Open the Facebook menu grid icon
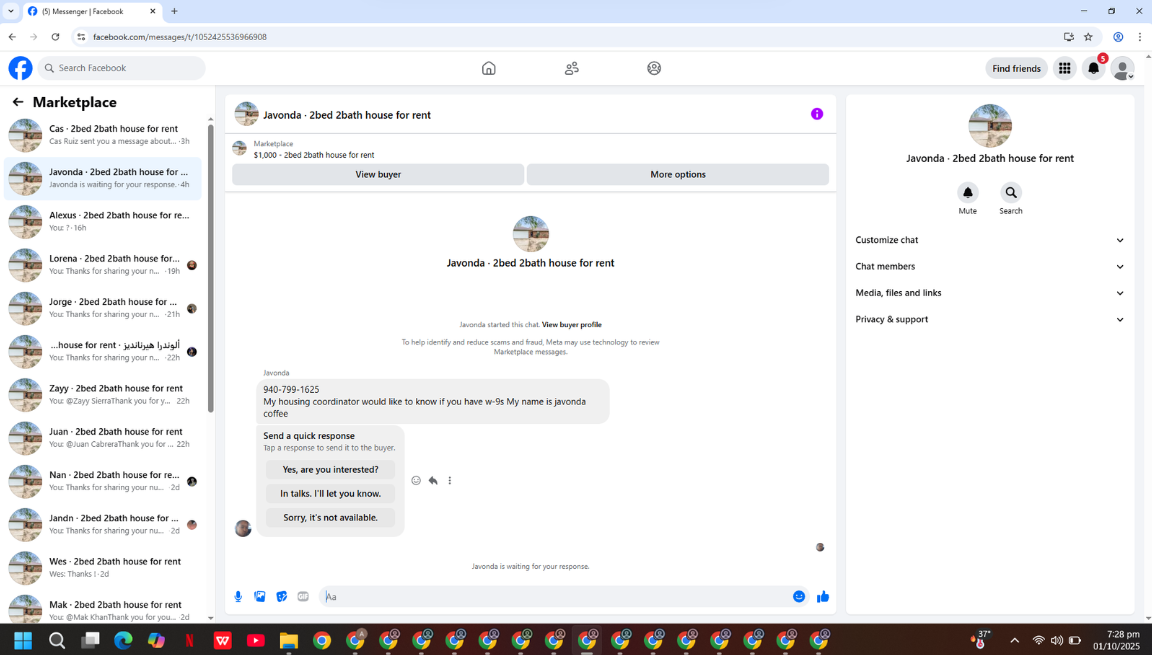 coord(1064,68)
